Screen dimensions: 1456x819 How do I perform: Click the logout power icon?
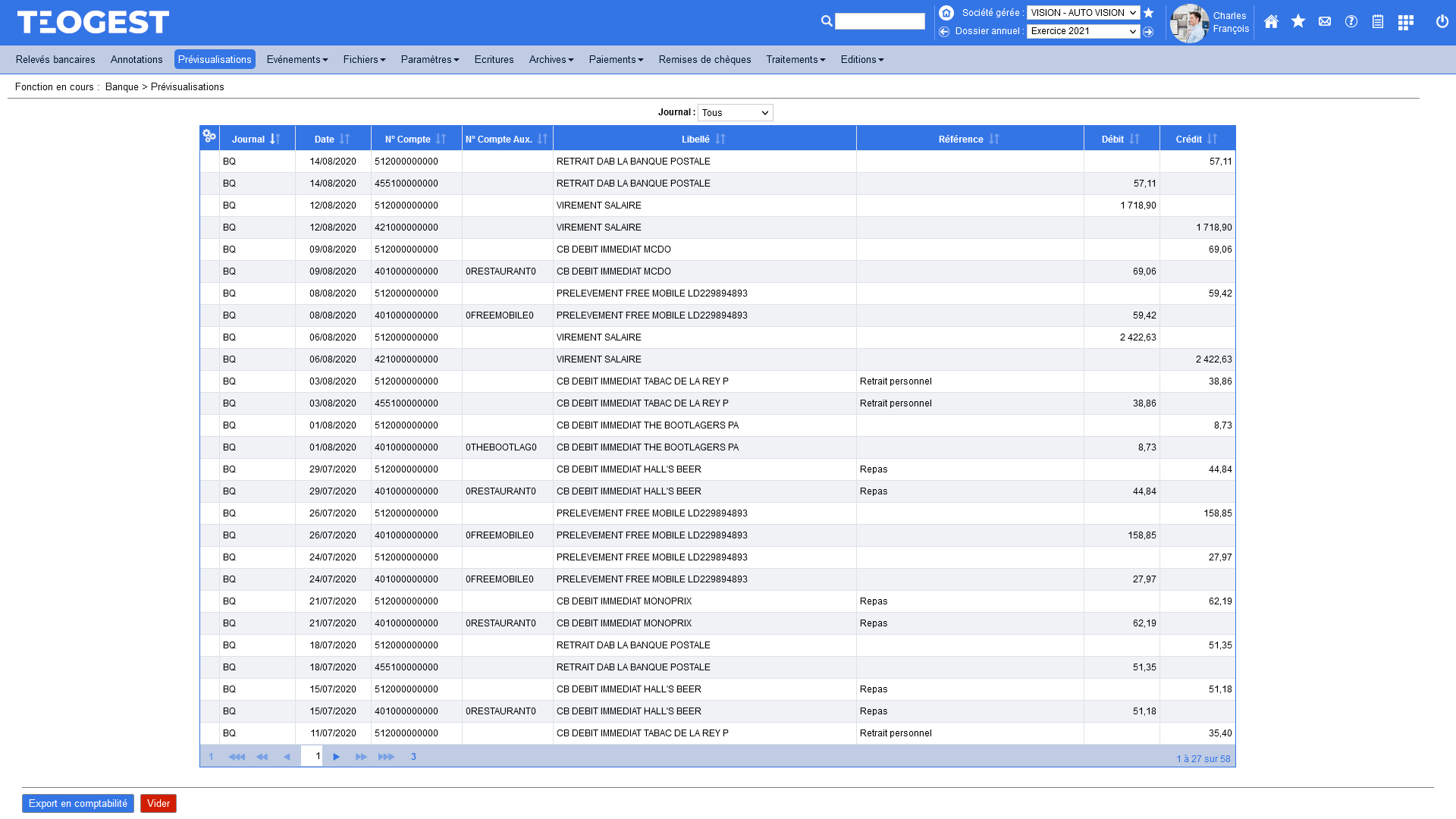click(x=1442, y=22)
